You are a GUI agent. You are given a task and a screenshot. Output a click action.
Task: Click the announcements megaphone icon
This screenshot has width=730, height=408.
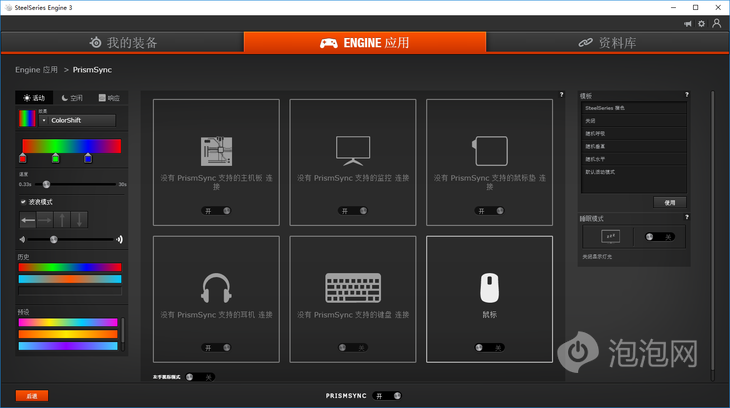pyautogui.click(x=688, y=24)
